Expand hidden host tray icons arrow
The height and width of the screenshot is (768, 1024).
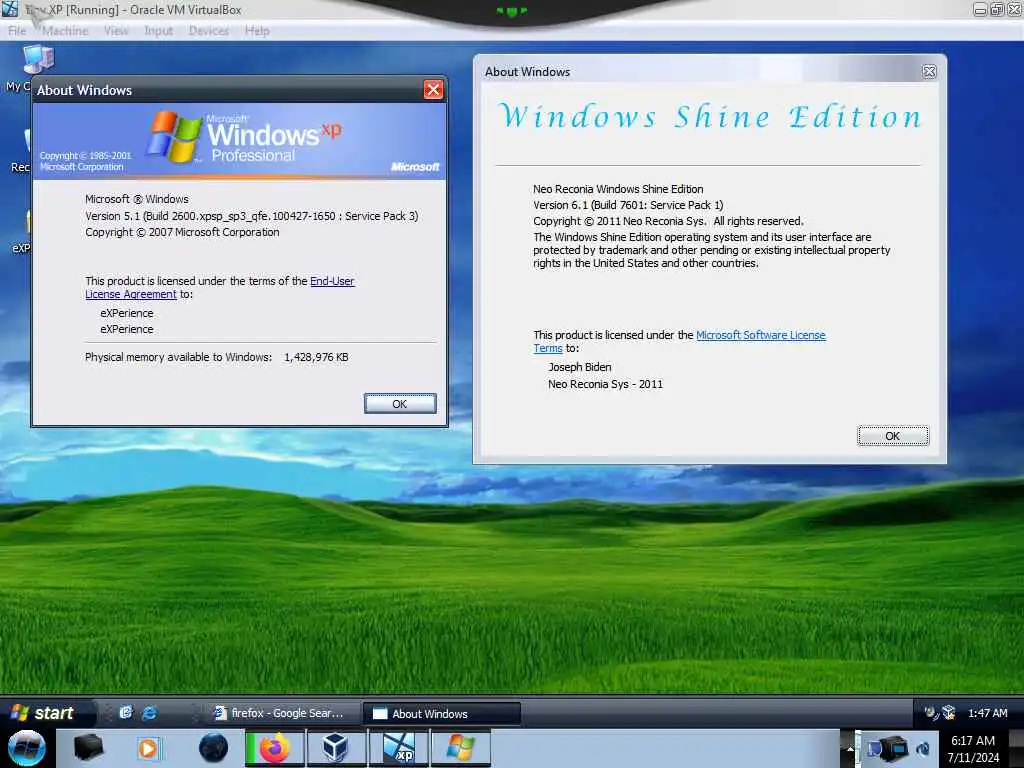pyautogui.click(x=850, y=748)
